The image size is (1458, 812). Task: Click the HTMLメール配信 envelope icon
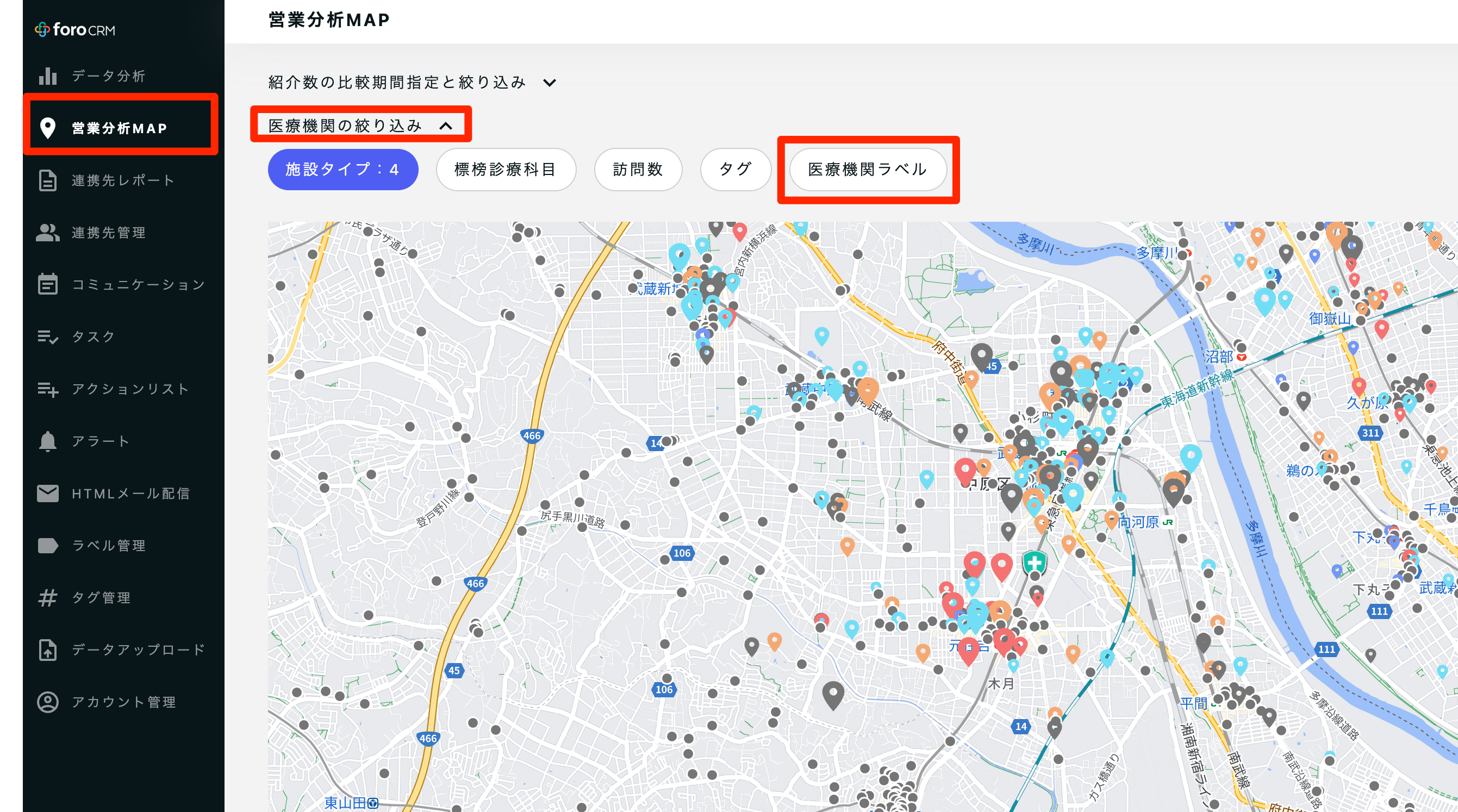pyautogui.click(x=47, y=494)
